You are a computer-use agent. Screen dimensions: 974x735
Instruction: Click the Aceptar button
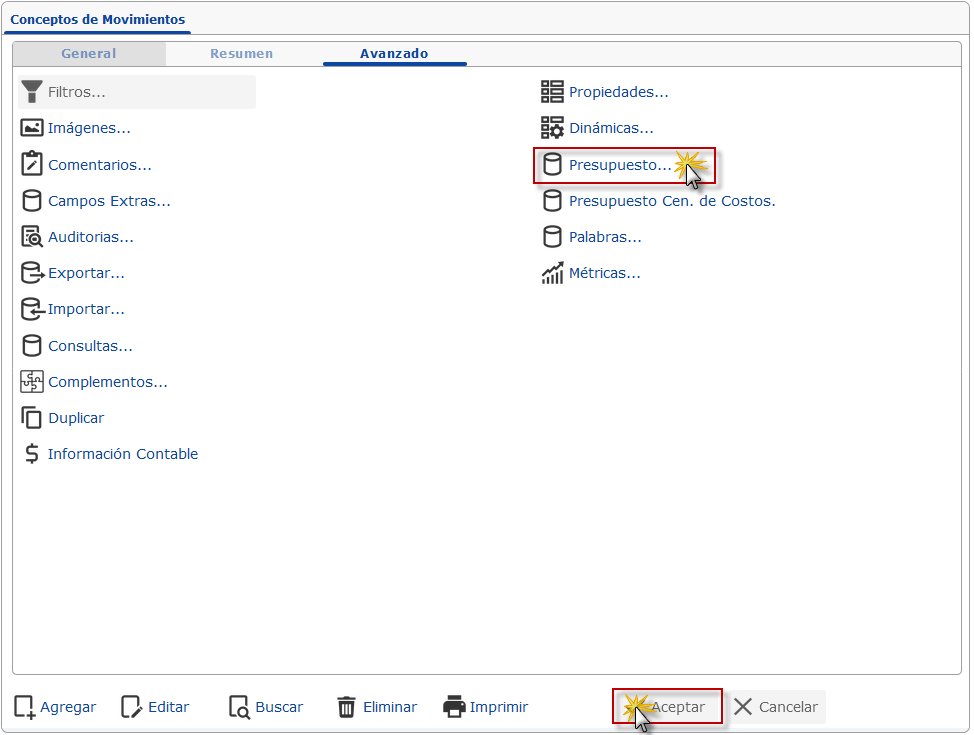(x=667, y=706)
